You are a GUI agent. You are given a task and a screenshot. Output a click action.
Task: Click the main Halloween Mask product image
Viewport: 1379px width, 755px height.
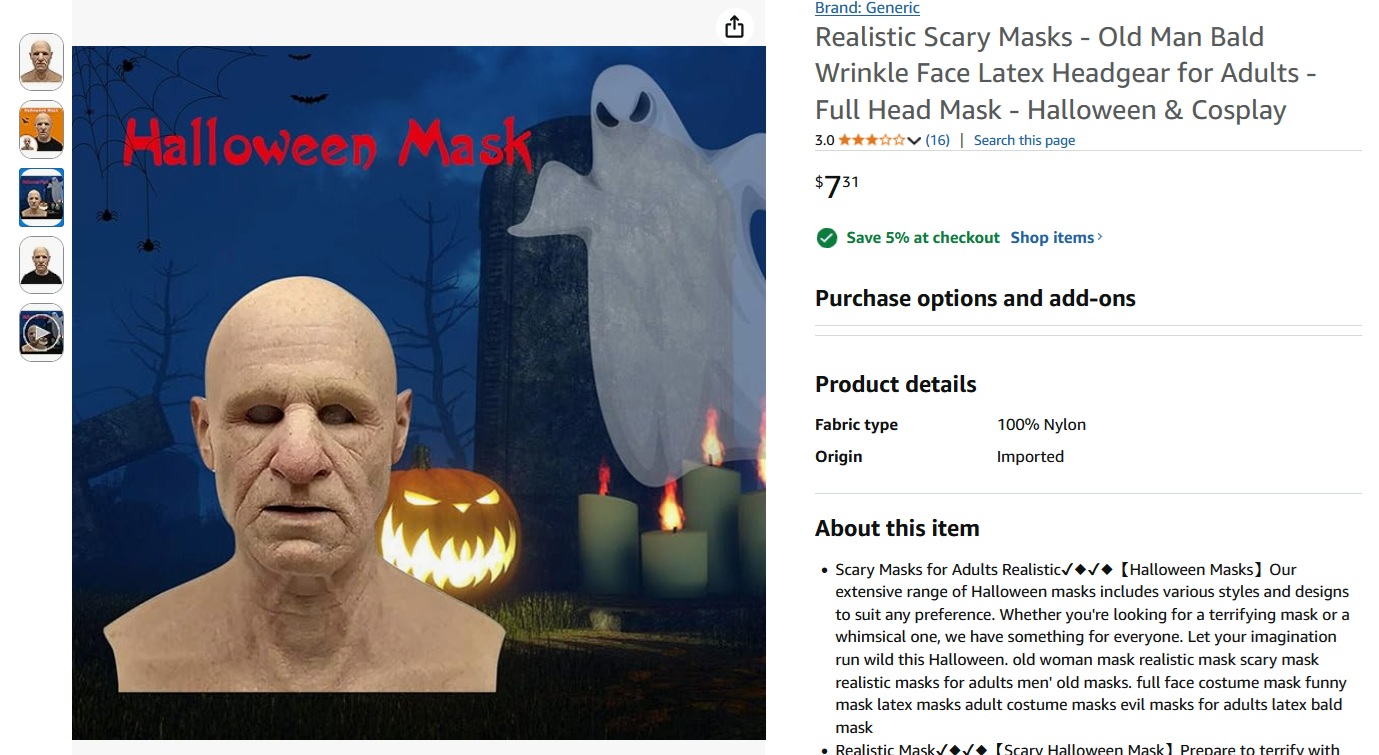click(419, 393)
